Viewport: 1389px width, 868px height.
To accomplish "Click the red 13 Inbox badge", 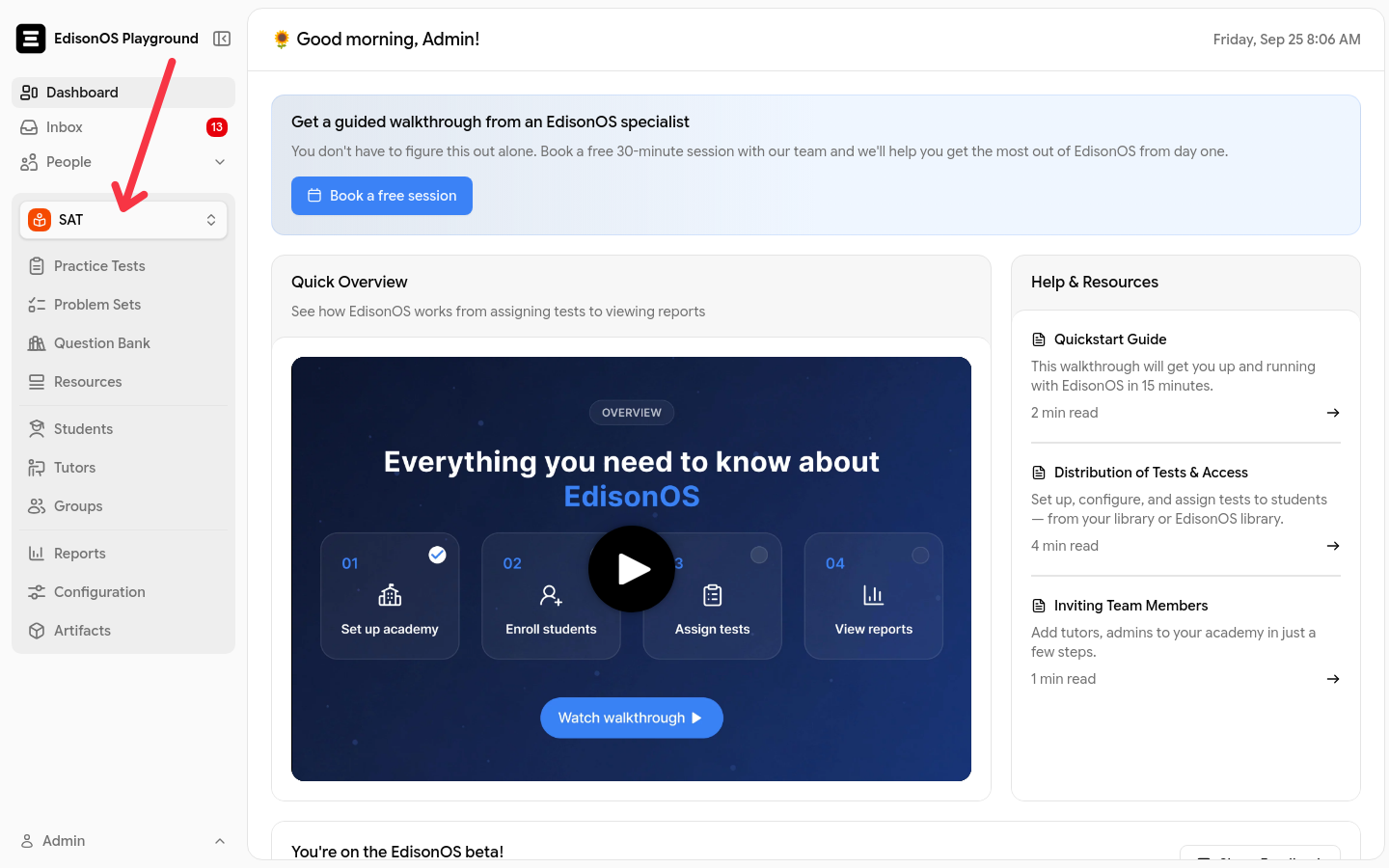I will click(217, 127).
